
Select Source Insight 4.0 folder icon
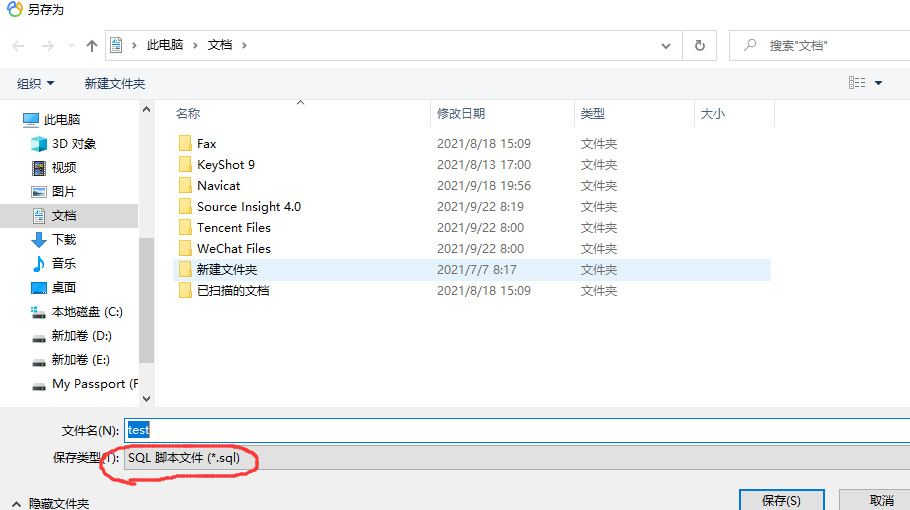click(185, 207)
